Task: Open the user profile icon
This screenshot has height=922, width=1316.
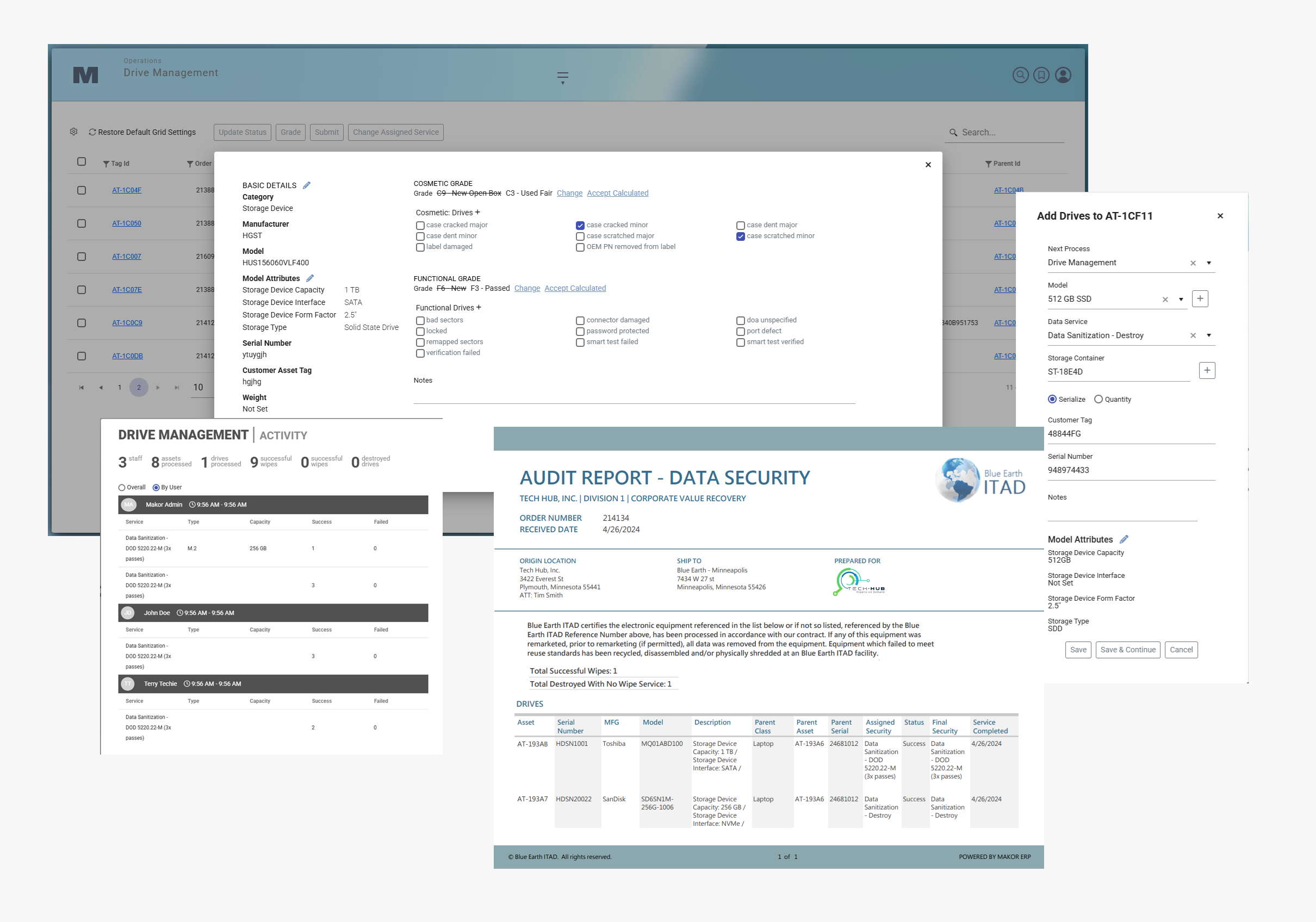Action: [1063, 75]
